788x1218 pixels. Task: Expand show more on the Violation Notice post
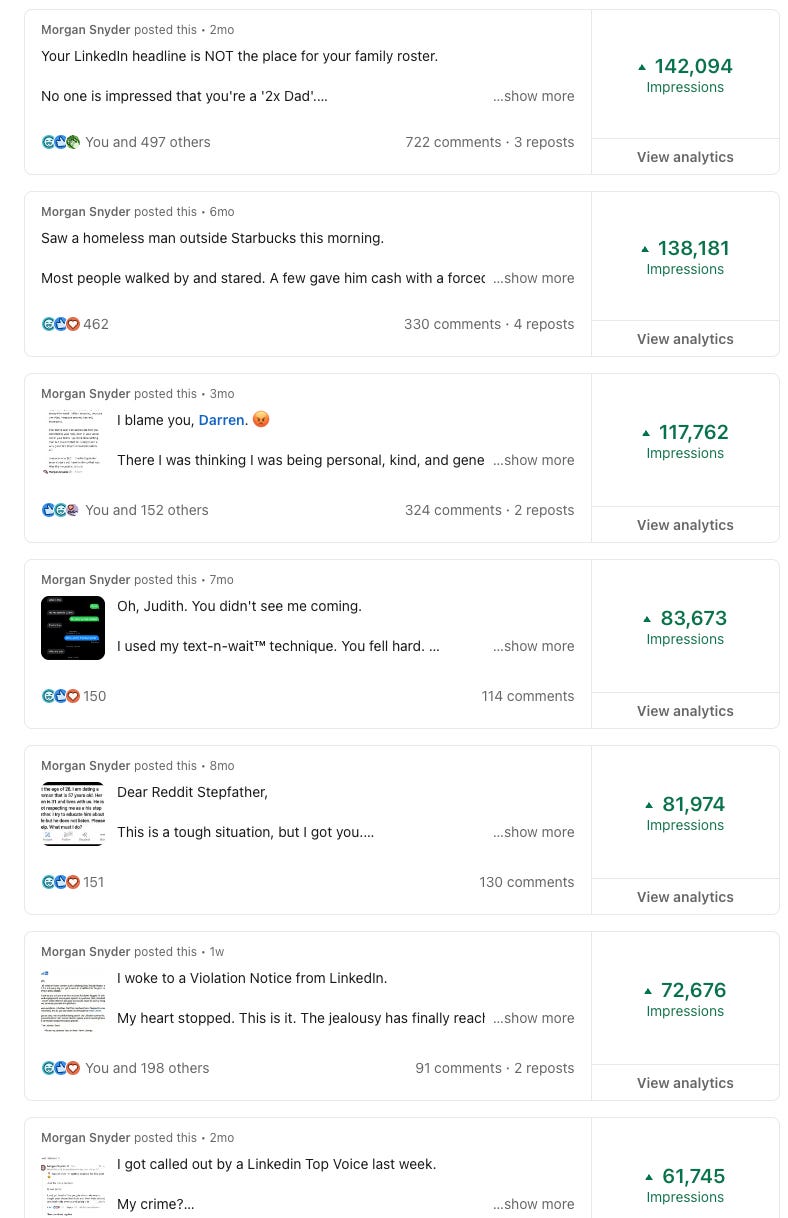pos(533,1018)
